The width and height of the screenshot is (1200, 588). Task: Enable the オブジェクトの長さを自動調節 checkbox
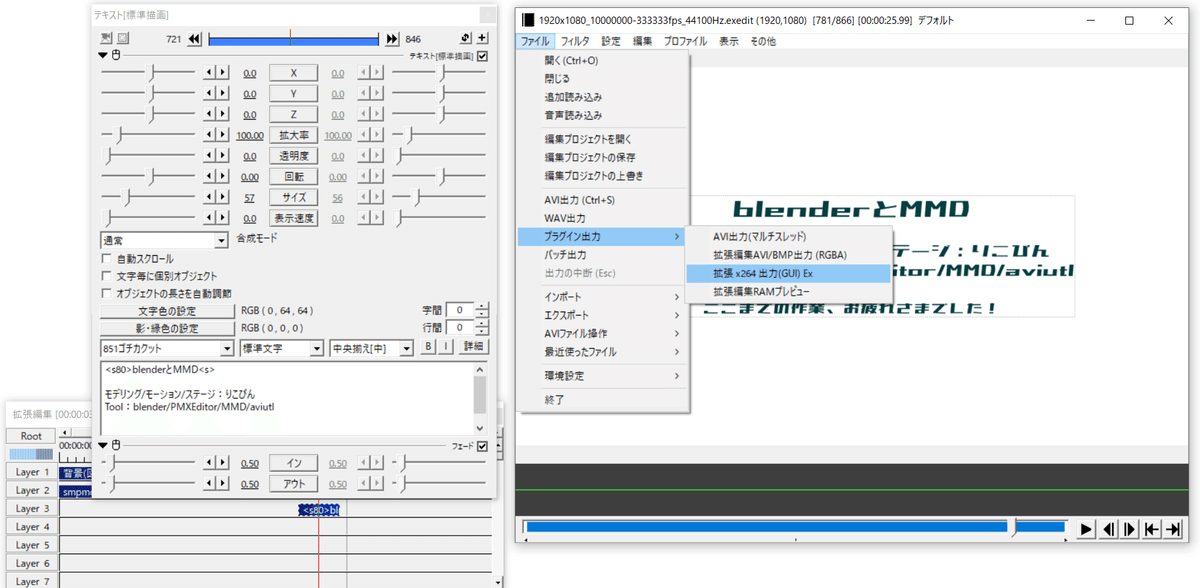(107, 293)
